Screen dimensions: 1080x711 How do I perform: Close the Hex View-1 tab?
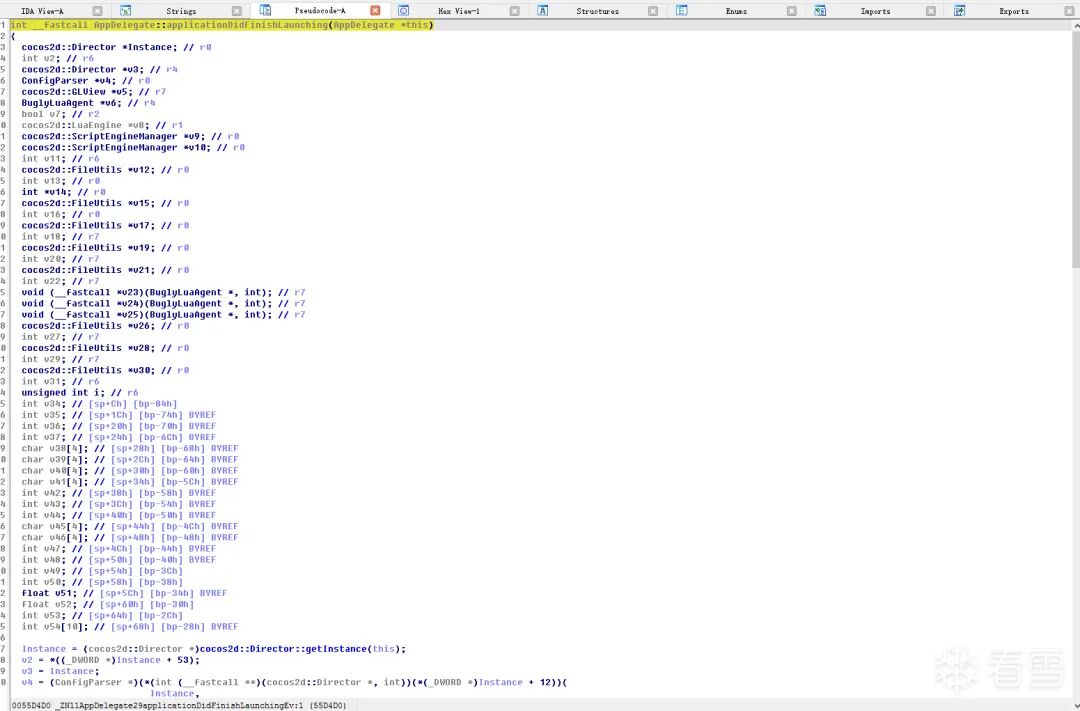[514, 11]
